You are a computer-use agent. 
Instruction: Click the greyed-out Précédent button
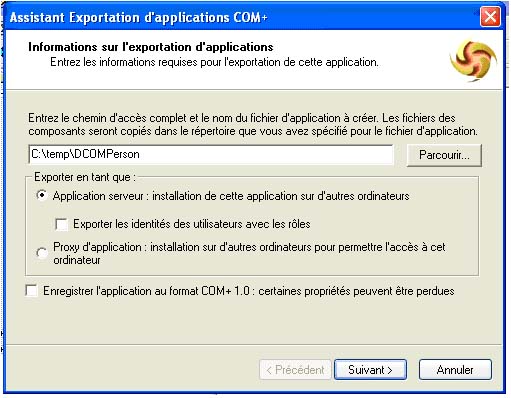[x=295, y=370]
